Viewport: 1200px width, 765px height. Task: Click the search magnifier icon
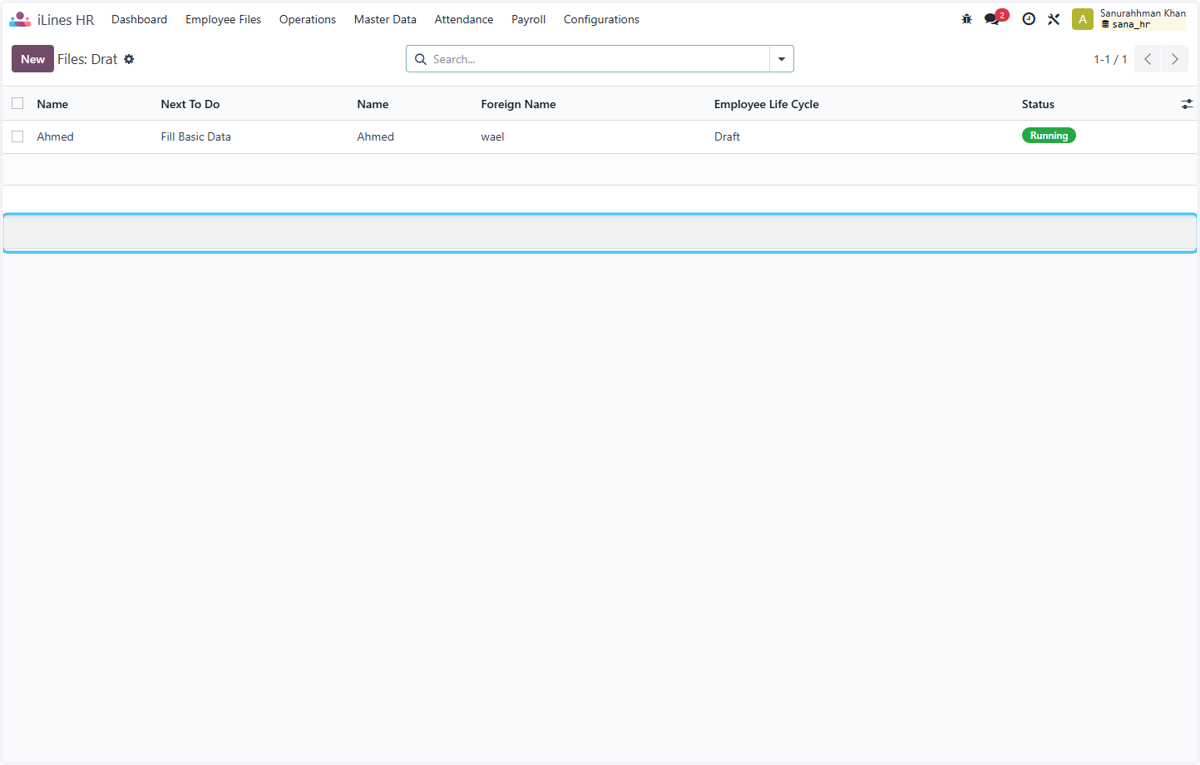420,59
